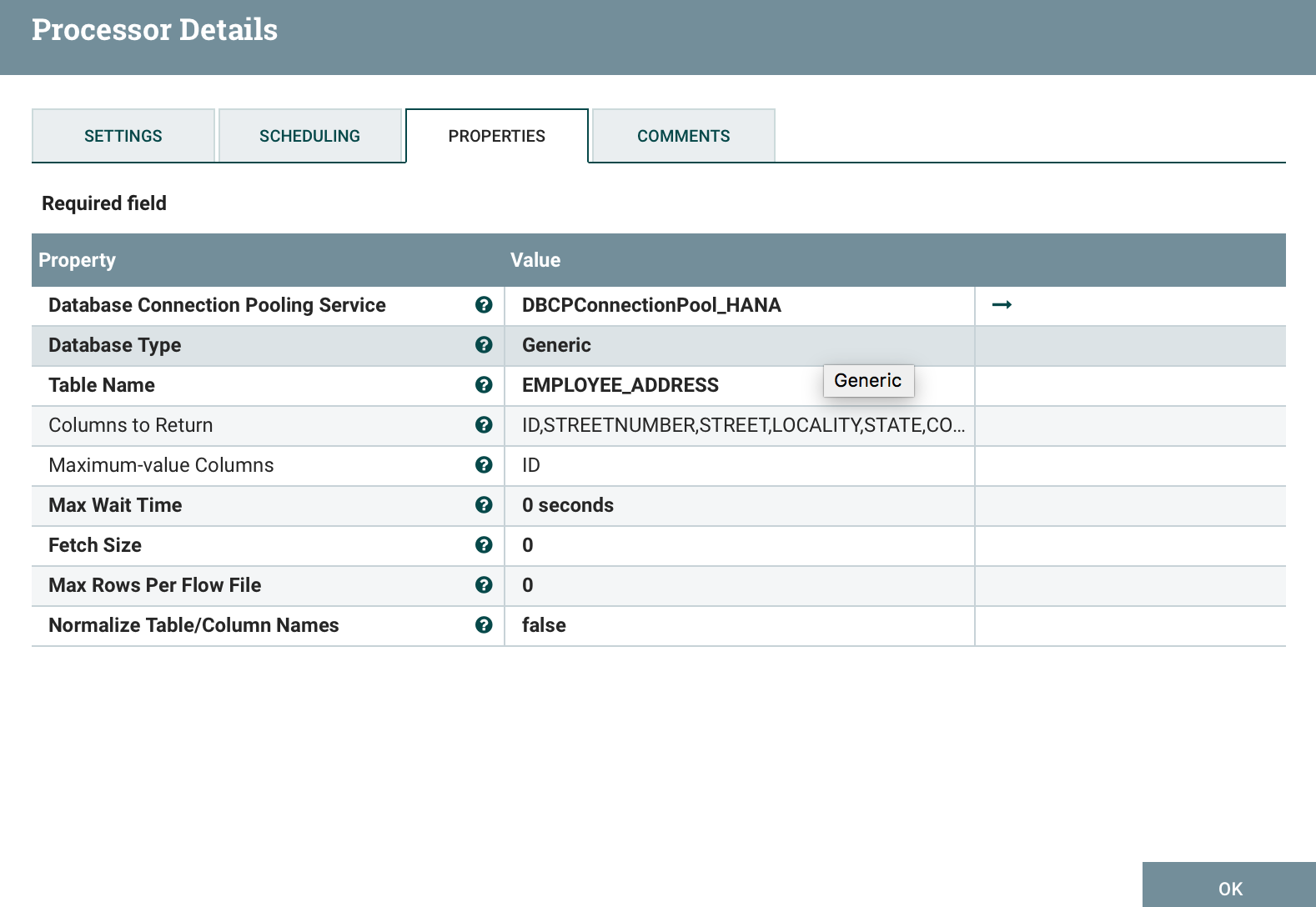Viewport: 1316px width, 907px height.
Task: Click the Columns to Return value field
Action: pos(742,425)
